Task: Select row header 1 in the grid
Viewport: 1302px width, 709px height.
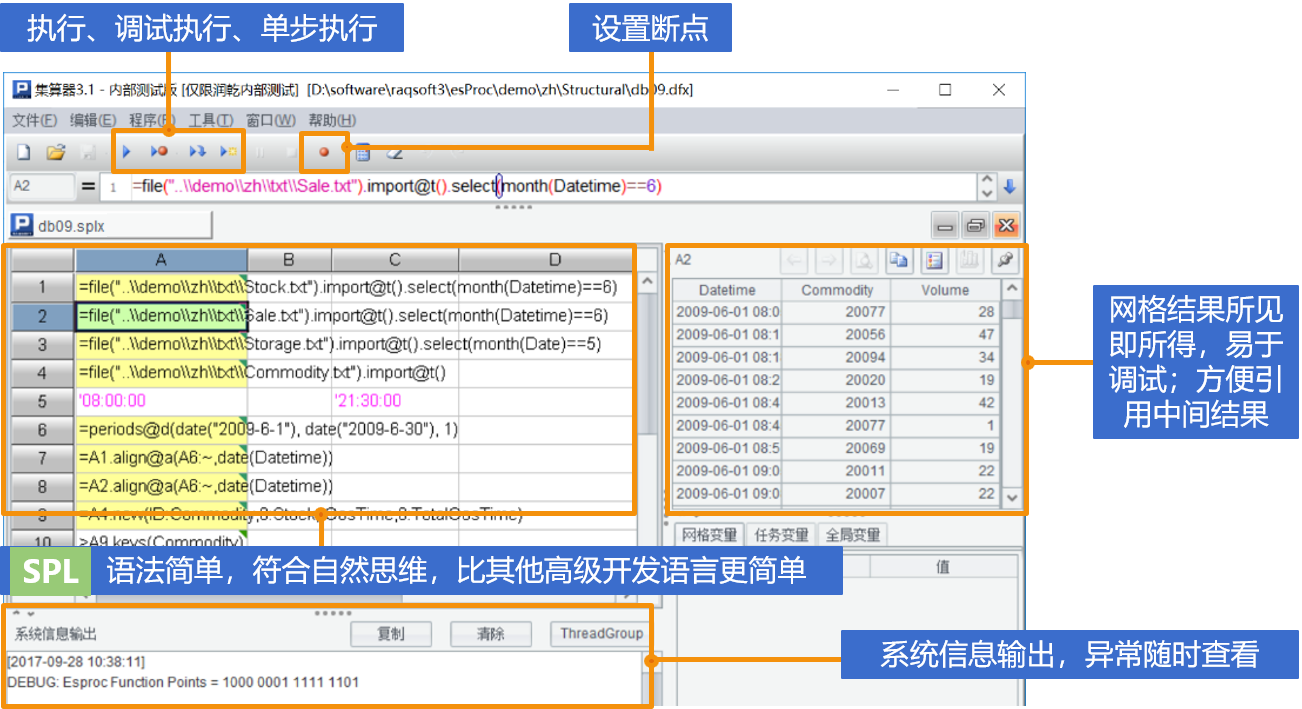Action: (x=42, y=287)
